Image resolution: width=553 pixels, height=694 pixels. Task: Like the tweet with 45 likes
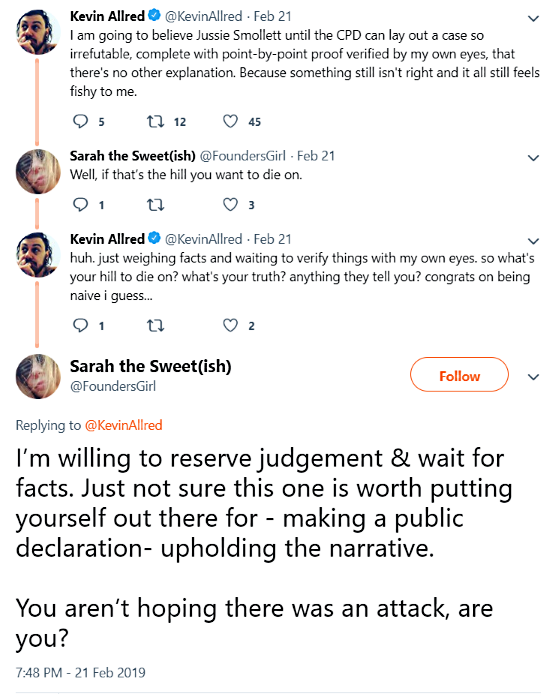pyautogui.click(x=230, y=121)
